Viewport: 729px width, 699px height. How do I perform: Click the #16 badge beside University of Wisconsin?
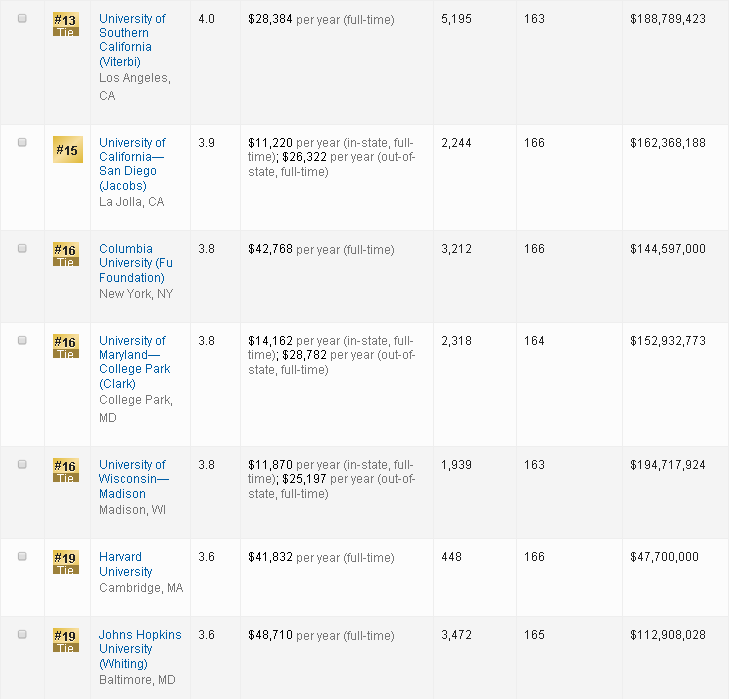65,470
